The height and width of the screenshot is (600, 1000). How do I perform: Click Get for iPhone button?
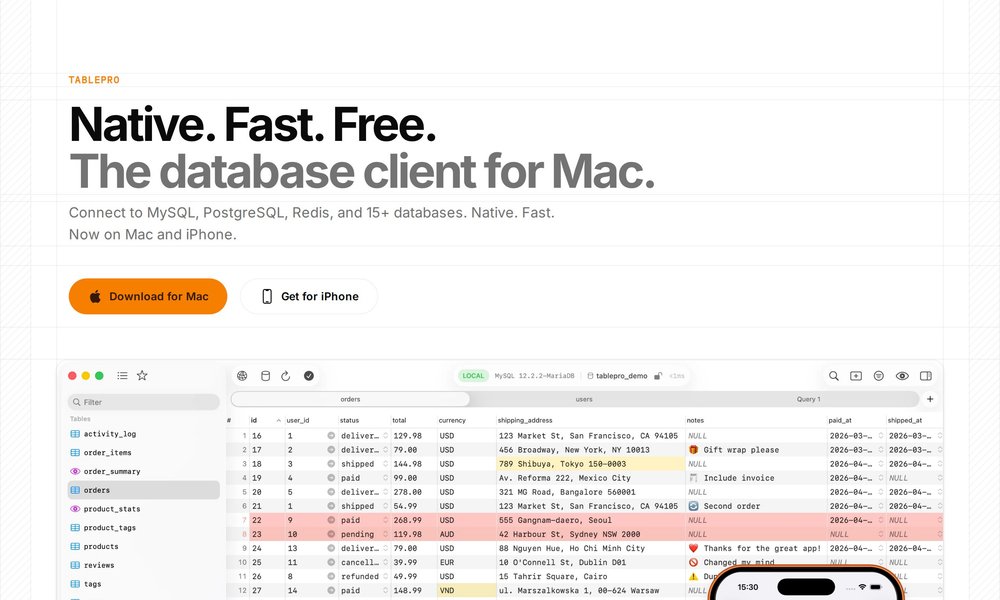(x=309, y=296)
